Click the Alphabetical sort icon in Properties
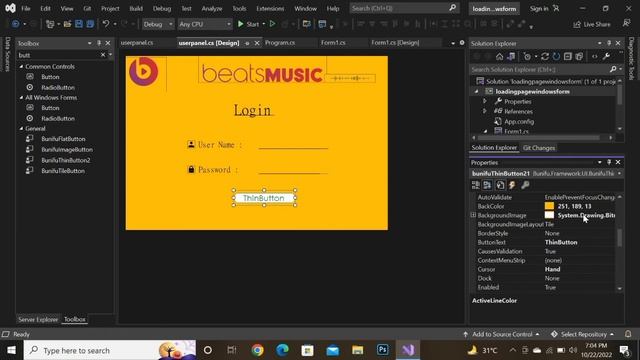The height and width of the screenshot is (360, 640). 487,185
